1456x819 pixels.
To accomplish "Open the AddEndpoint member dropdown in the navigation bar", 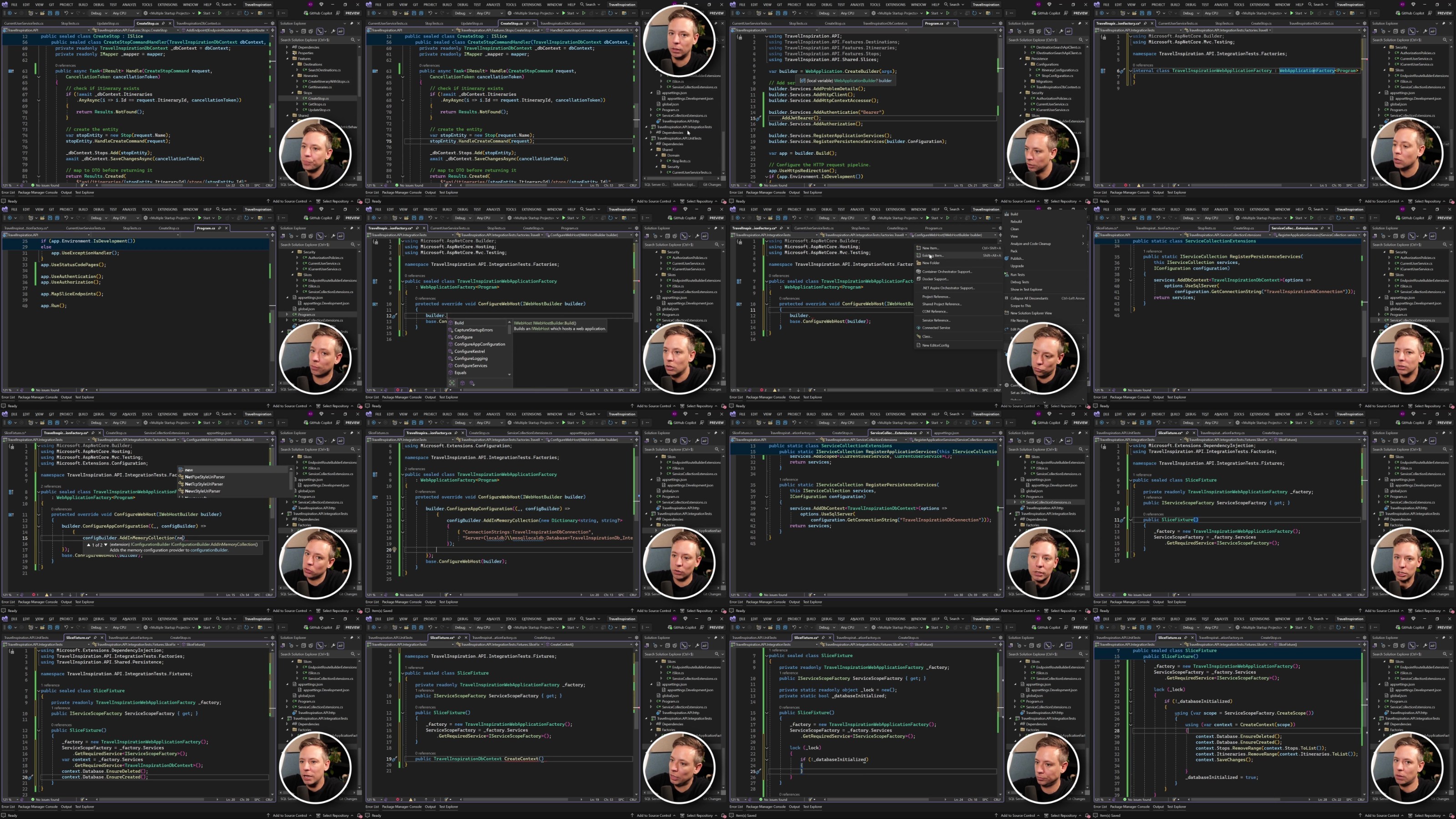I will (x=225, y=30).
